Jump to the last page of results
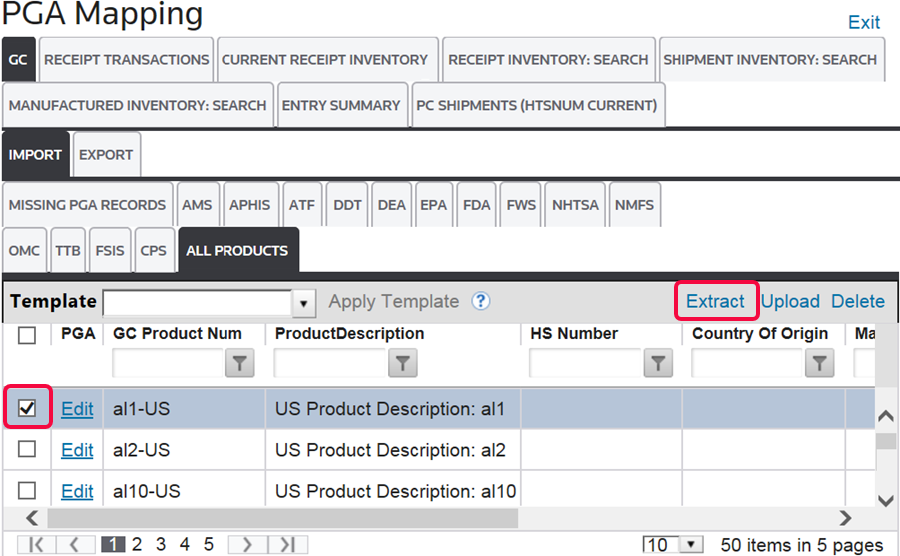Viewport: 900px width, 556px height. pyautogui.click(x=287, y=544)
